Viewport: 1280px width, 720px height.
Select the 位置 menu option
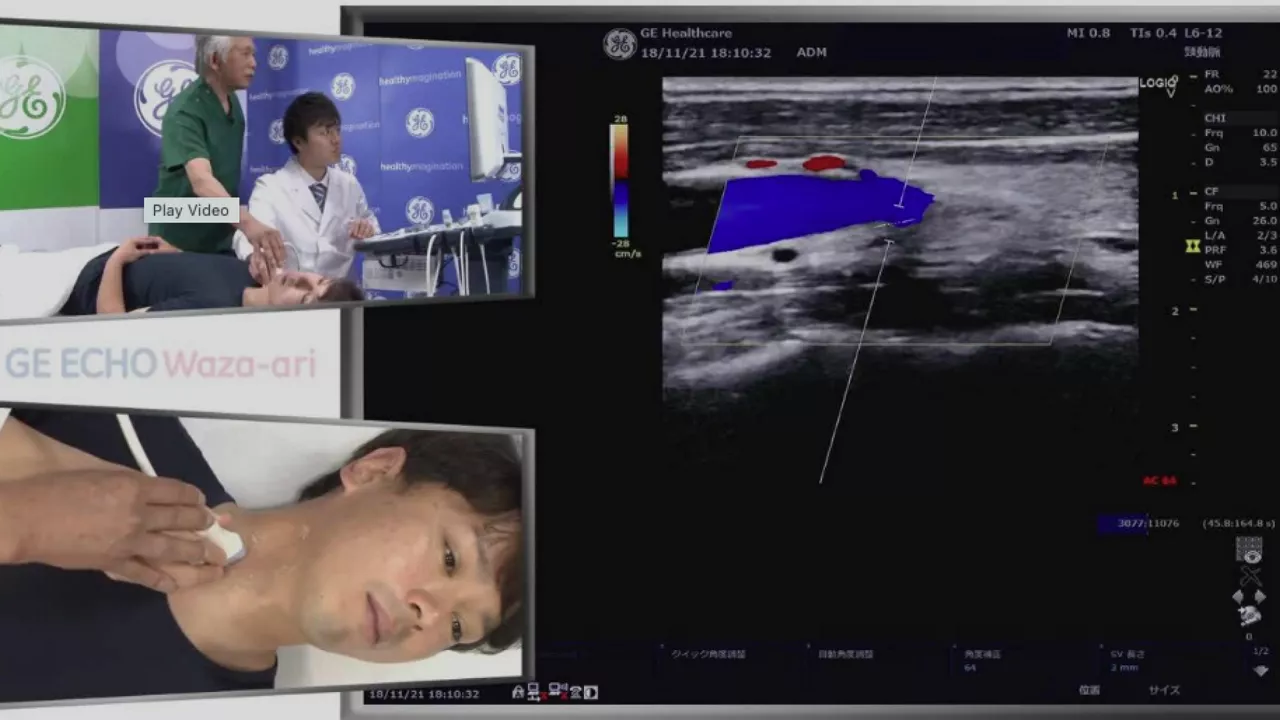pos(1089,690)
